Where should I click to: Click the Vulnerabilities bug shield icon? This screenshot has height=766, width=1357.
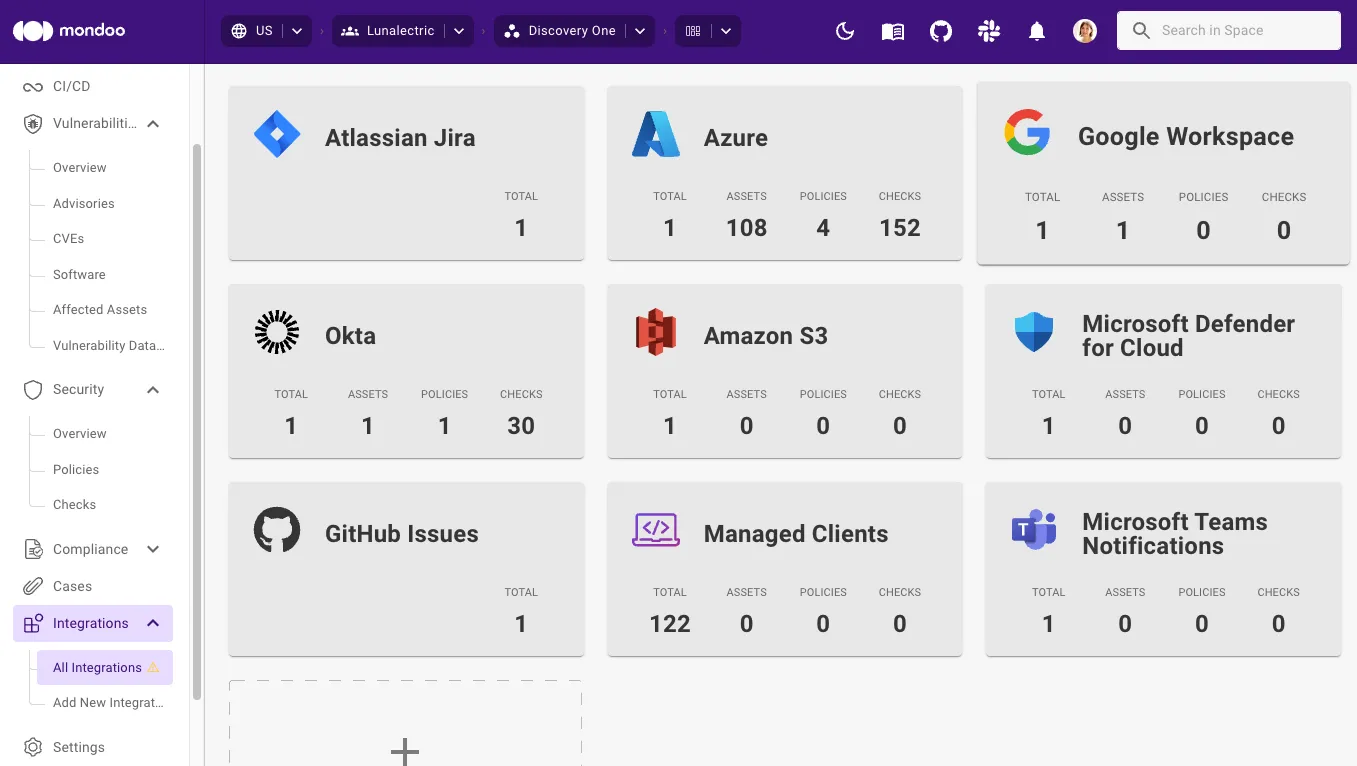click(33, 124)
